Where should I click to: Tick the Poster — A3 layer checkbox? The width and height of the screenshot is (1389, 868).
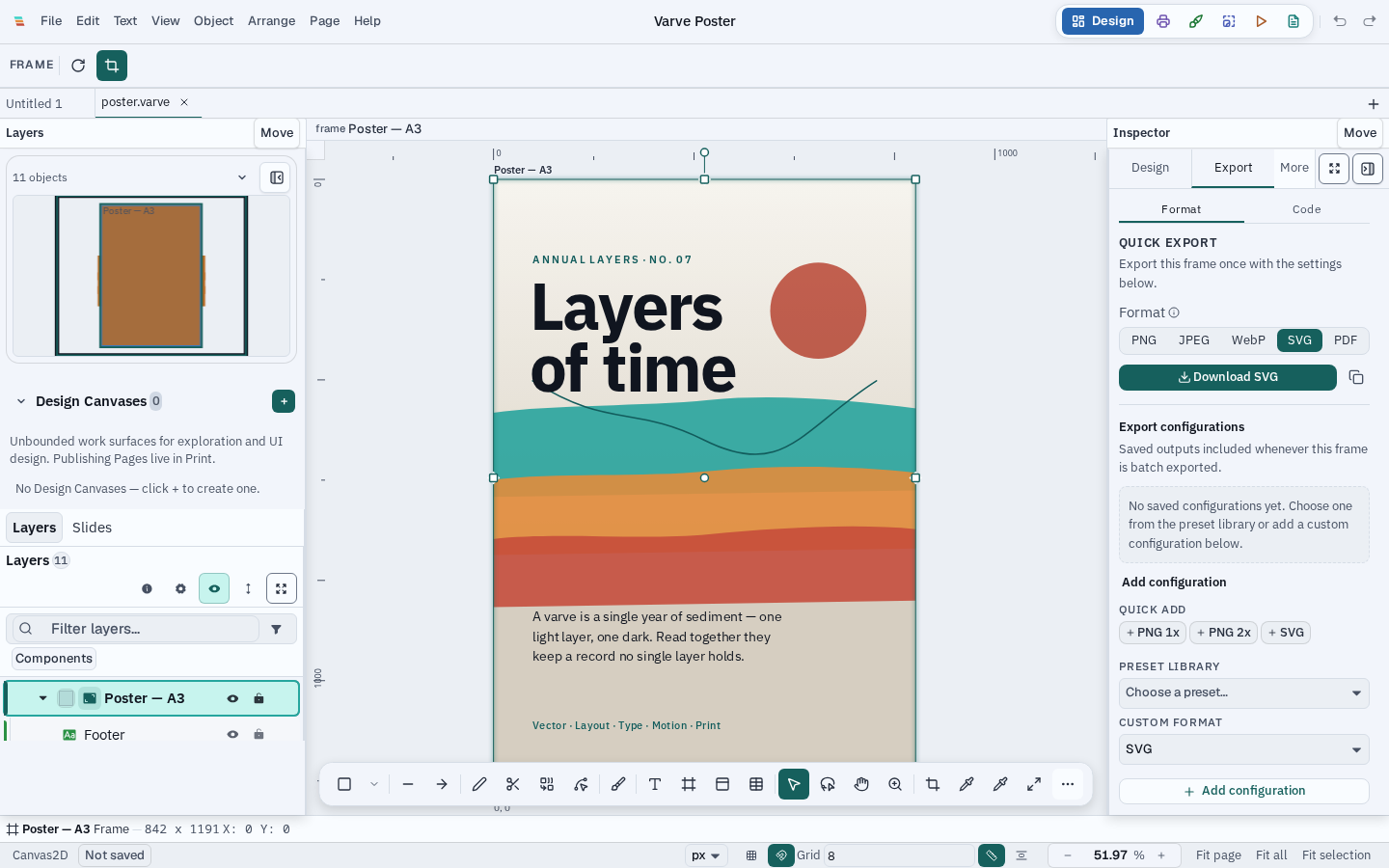[x=66, y=698]
